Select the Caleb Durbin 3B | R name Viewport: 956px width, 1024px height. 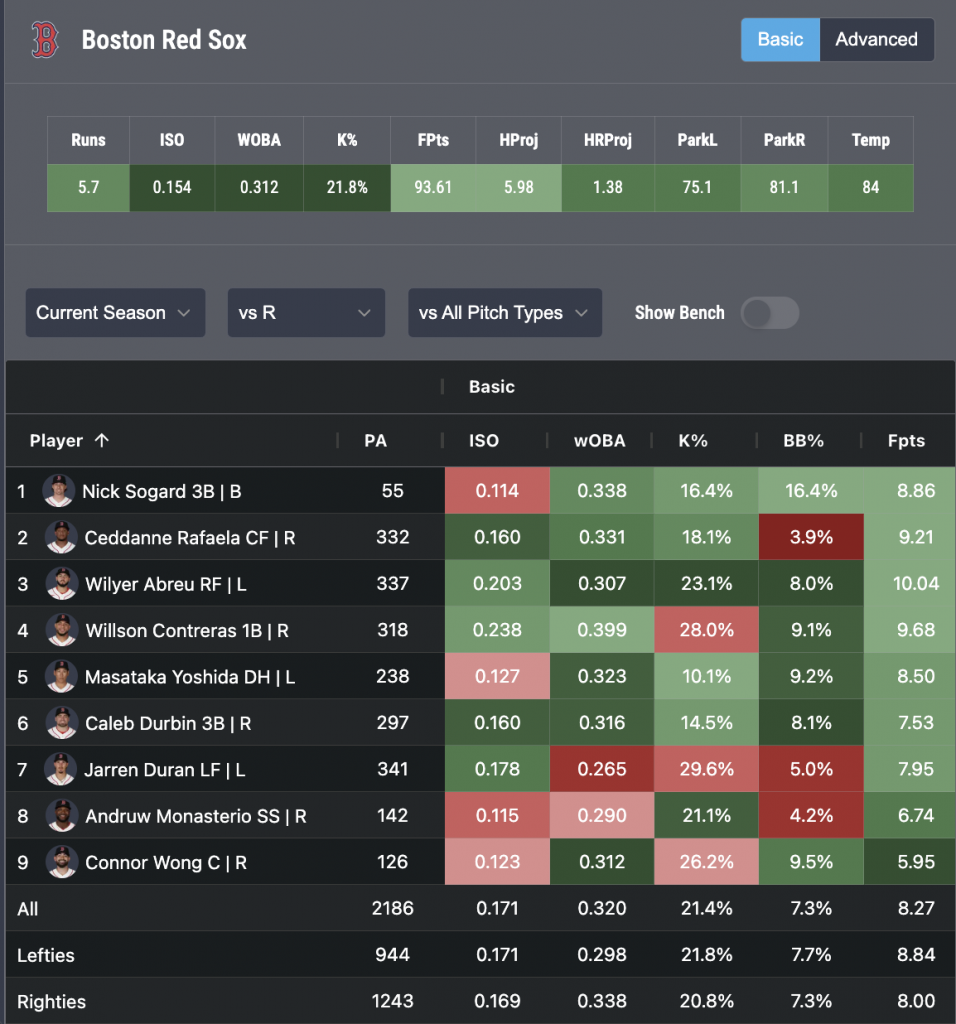pyautogui.click(x=168, y=723)
